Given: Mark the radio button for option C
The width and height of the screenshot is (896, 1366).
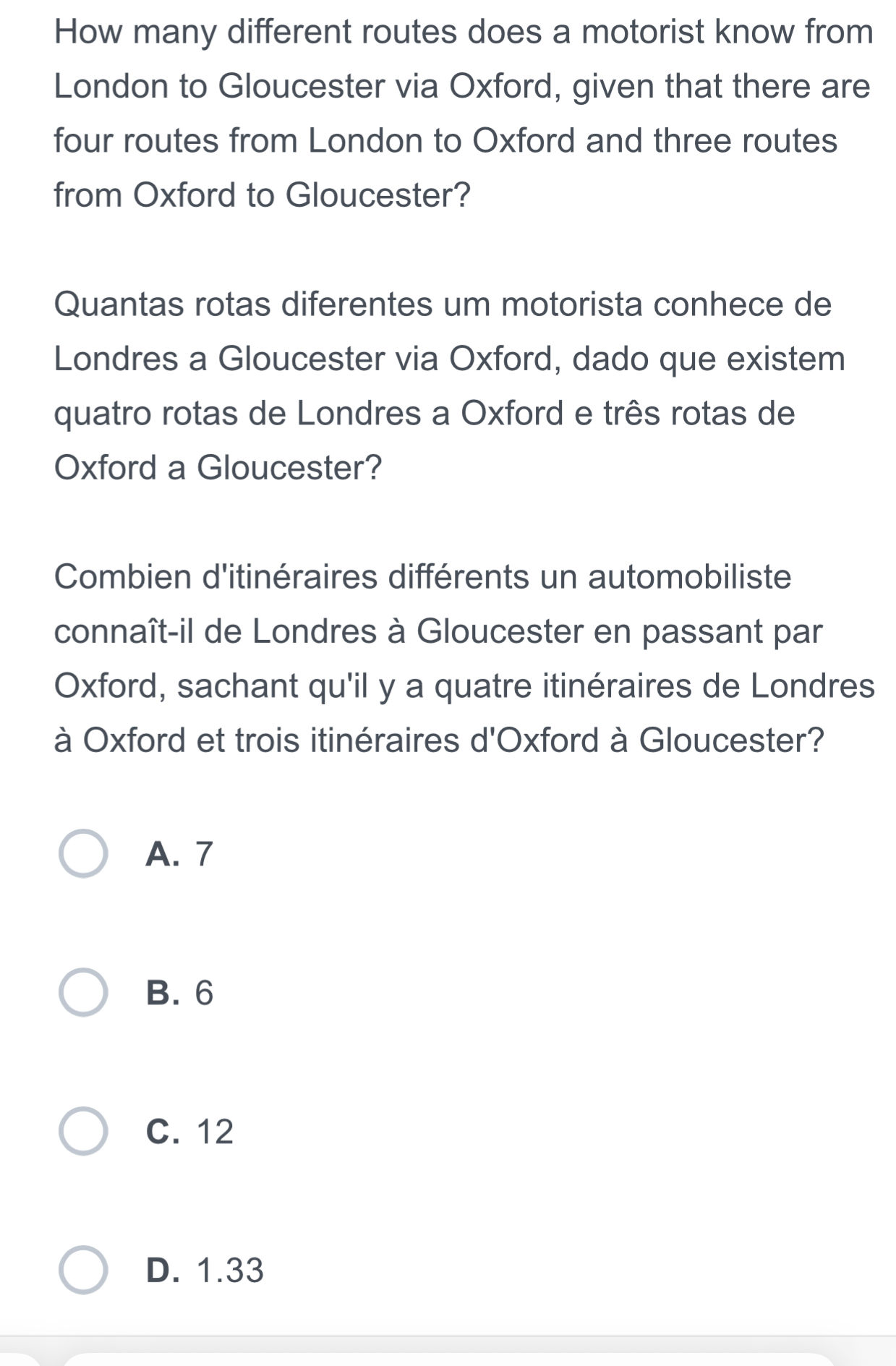Looking at the screenshot, I should tap(83, 1131).
